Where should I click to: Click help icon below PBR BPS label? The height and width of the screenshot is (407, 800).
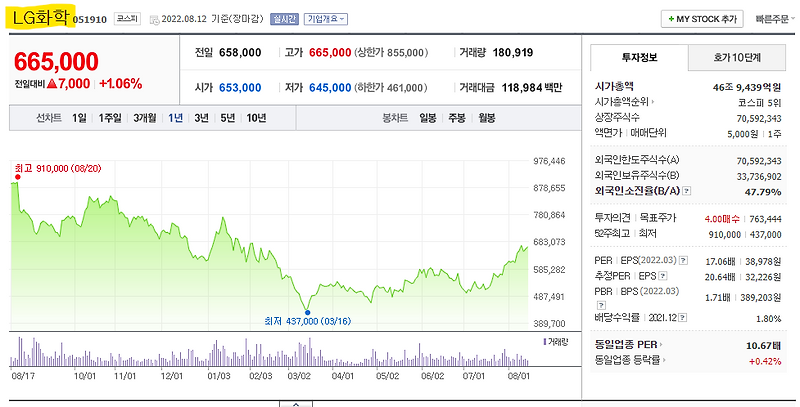(601, 305)
